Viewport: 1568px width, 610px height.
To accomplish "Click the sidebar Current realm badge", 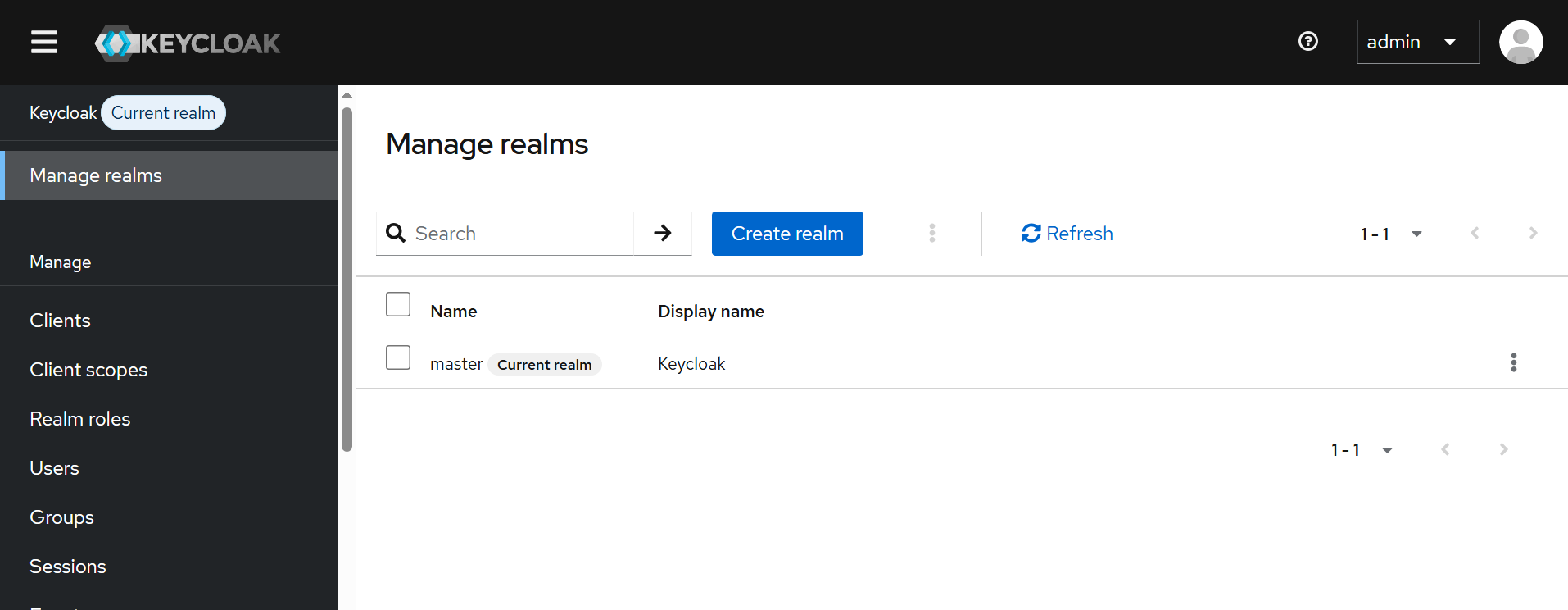I will click(x=163, y=113).
